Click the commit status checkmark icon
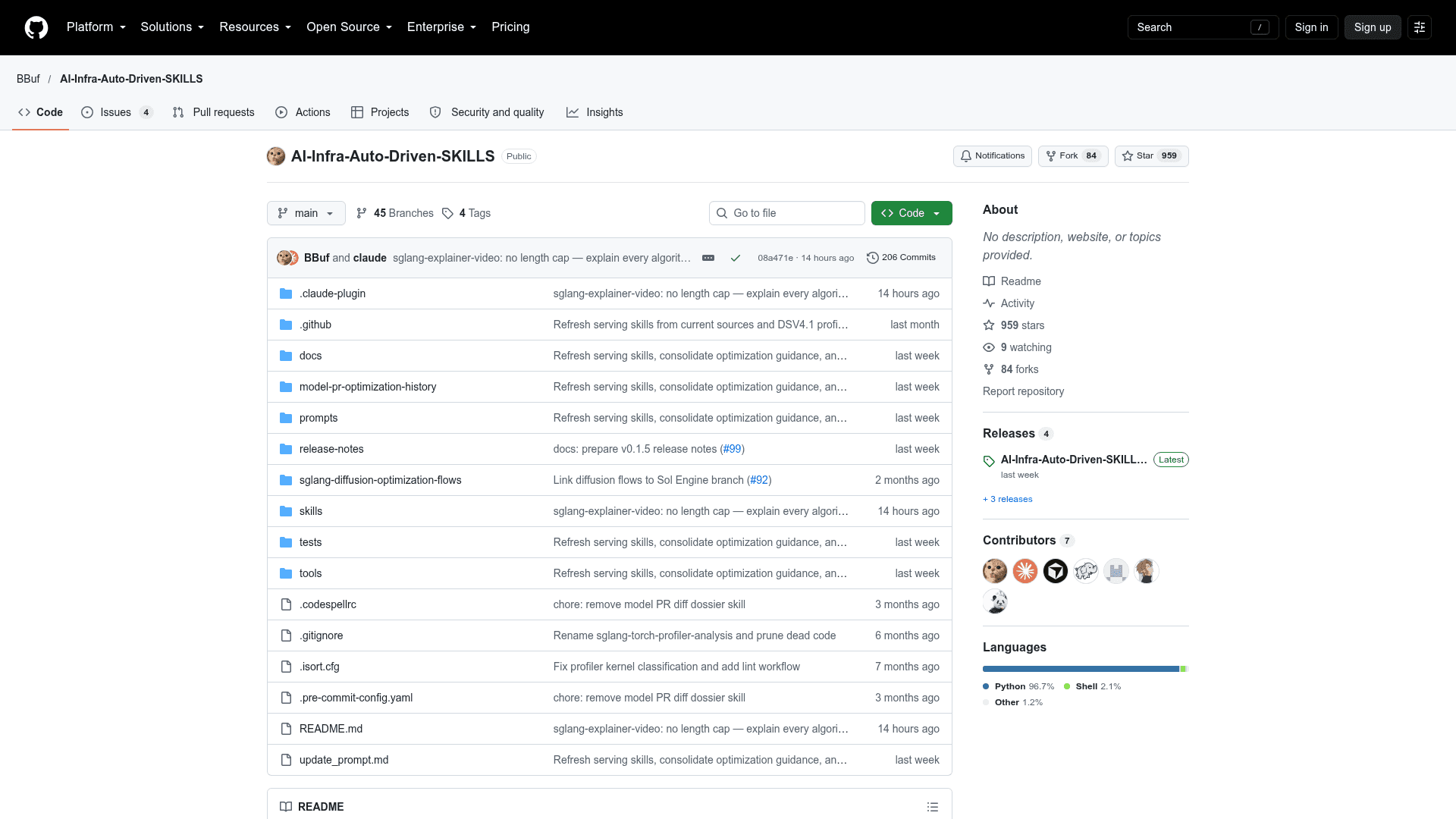 (736, 258)
